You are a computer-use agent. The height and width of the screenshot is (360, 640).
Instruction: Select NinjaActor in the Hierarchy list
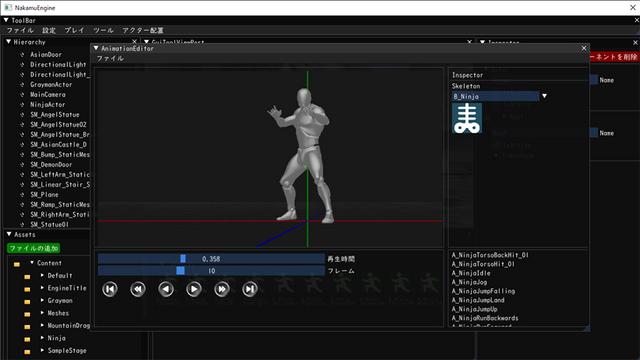(x=47, y=104)
